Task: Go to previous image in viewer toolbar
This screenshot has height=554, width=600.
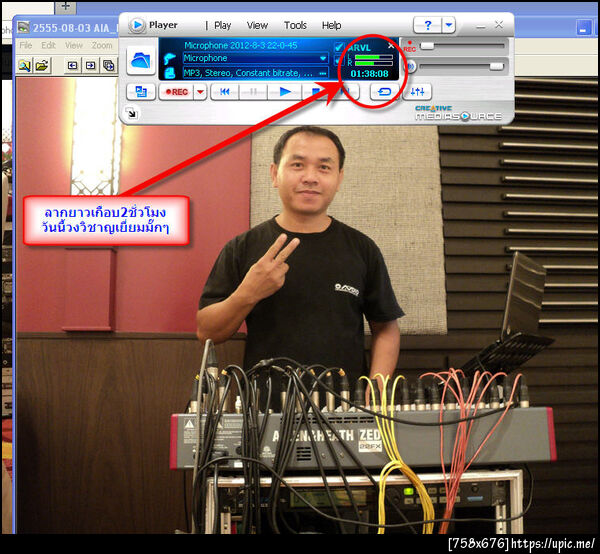Action: [72, 65]
